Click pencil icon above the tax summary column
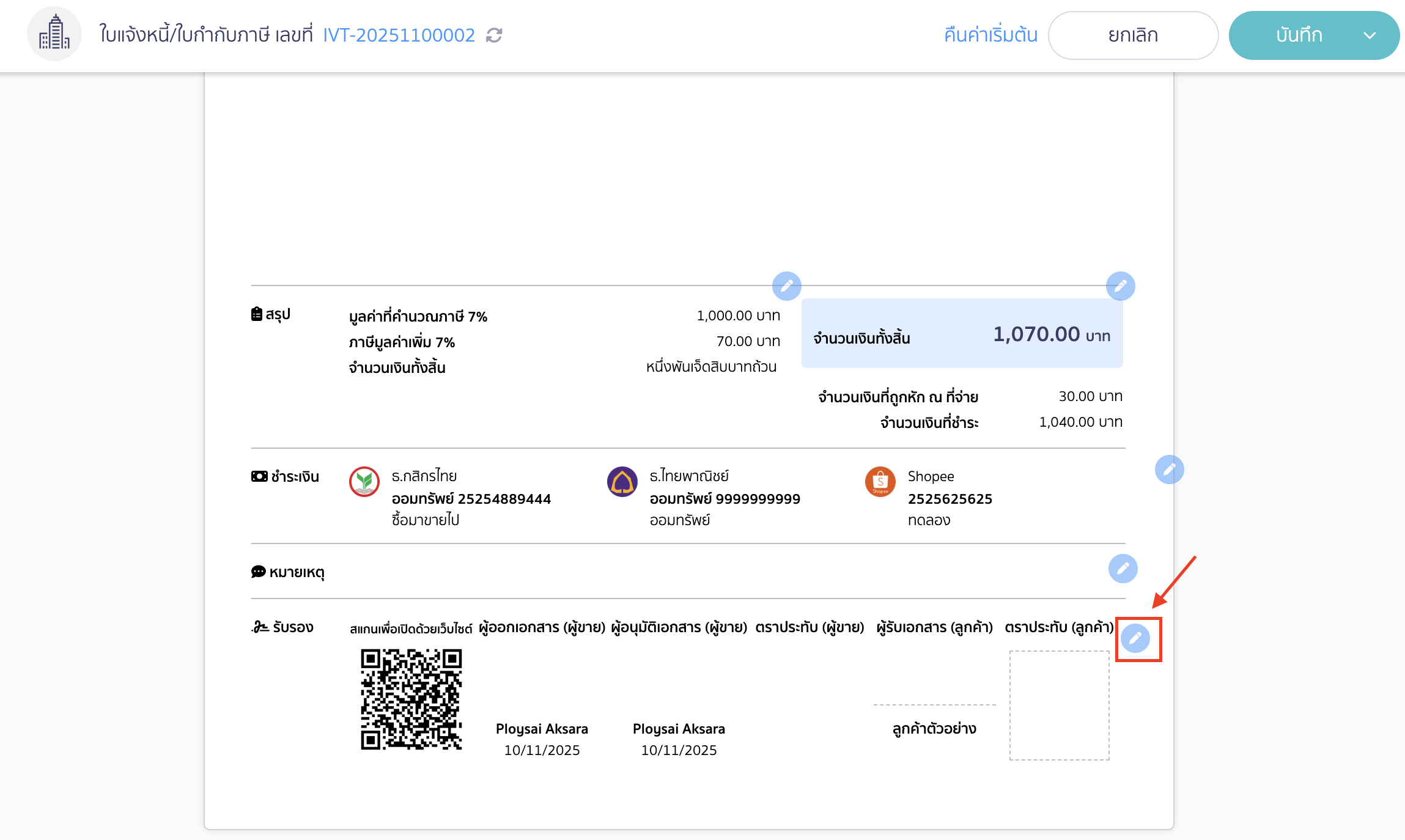The width and height of the screenshot is (1405, 840). 786,286
